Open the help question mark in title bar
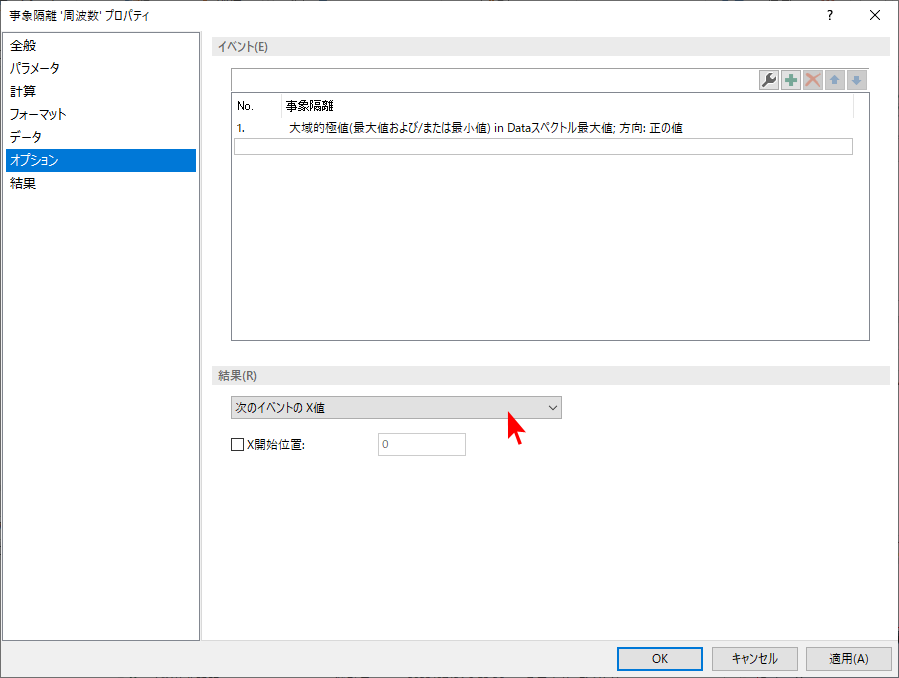The height and width of the screenshot is (678, 899). pyautogui.click(x=830, y=15)
